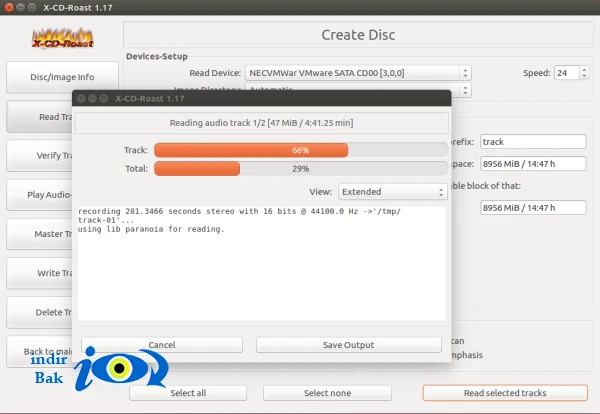This screenshot has width=600, height=414.
Task: Close the main X-CD-Roast window
Action: coord(9,7)
